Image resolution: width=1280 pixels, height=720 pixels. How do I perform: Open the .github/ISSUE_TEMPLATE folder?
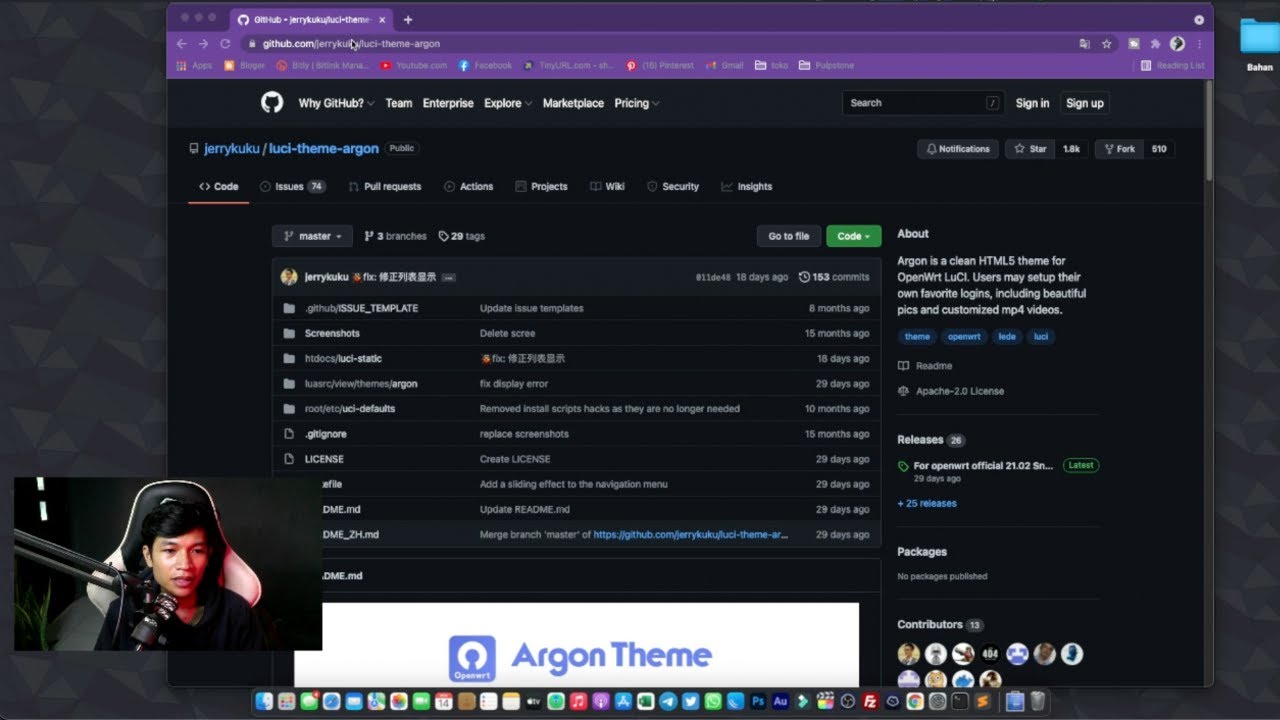[x=361, y=308]
